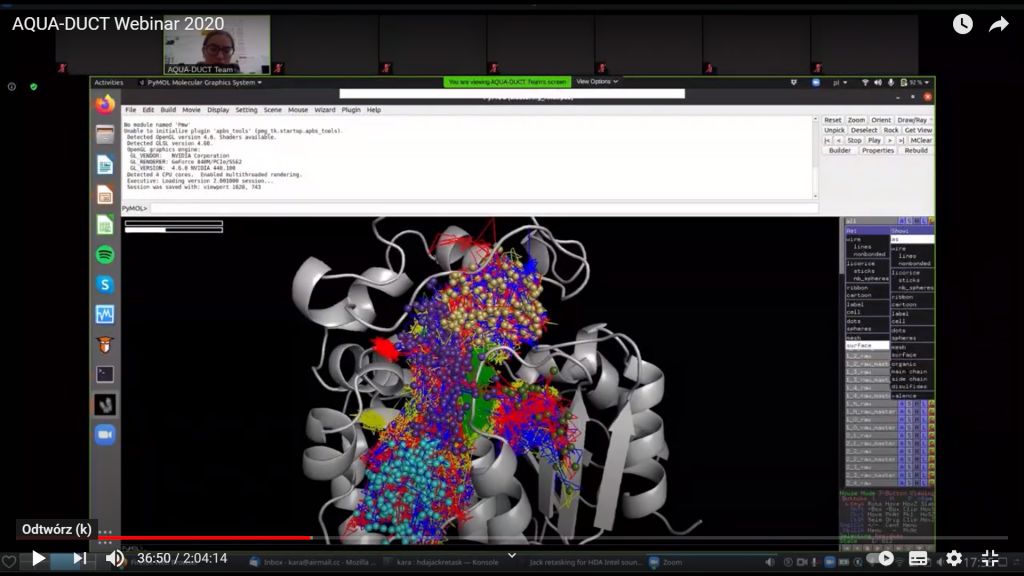1024x576 pixels.
Task: Open the PyMOL Setting menu
Action: pyautogui.click(x=246, y=110)
